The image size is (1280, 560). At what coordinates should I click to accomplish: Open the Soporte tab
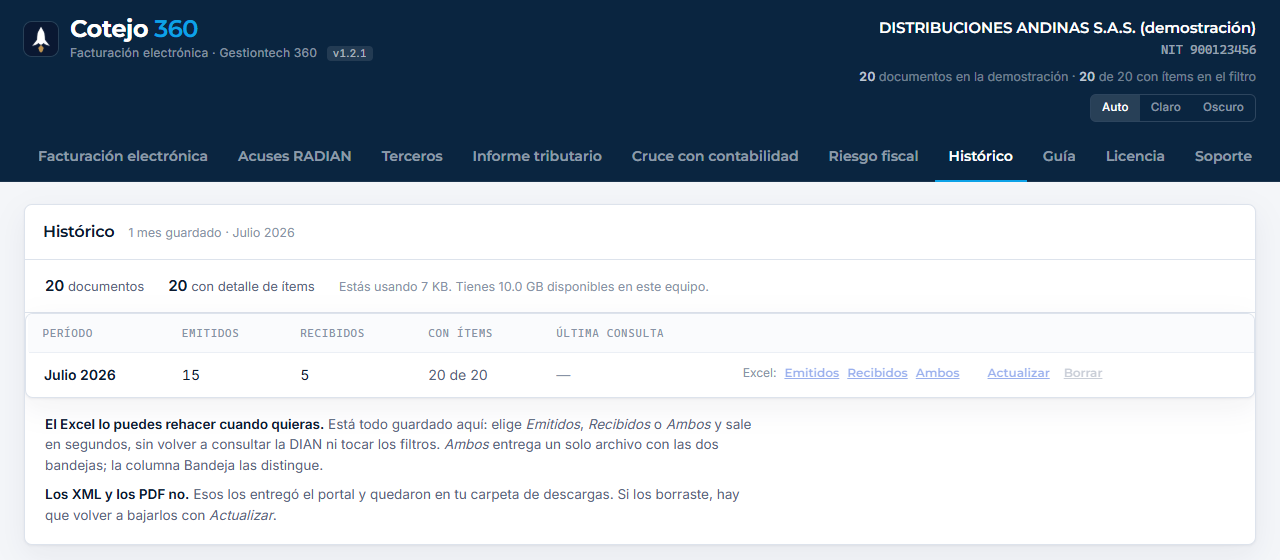point(1223,156)
